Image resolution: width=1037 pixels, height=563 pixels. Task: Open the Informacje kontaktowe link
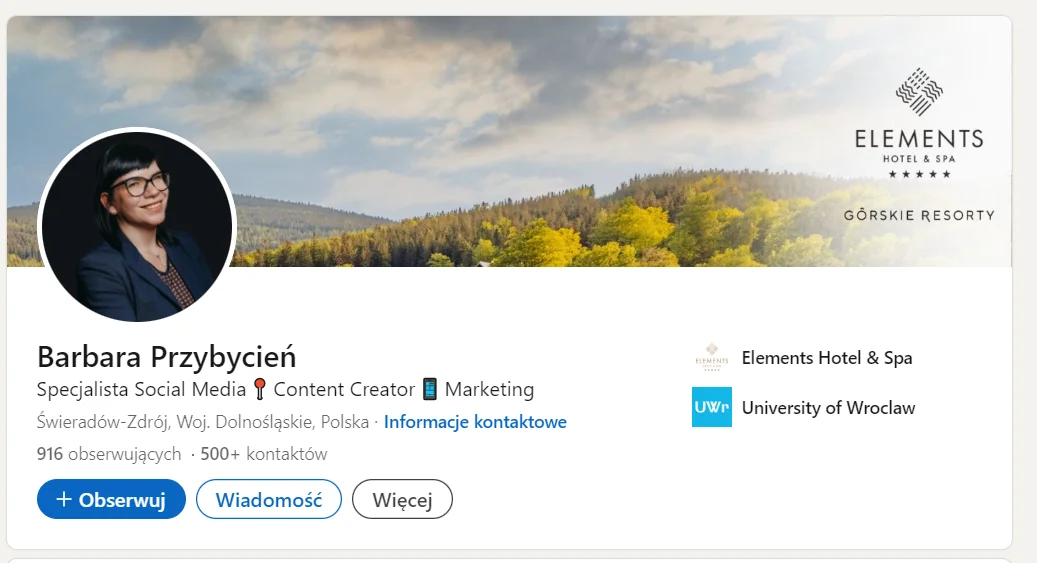point(475,421)
